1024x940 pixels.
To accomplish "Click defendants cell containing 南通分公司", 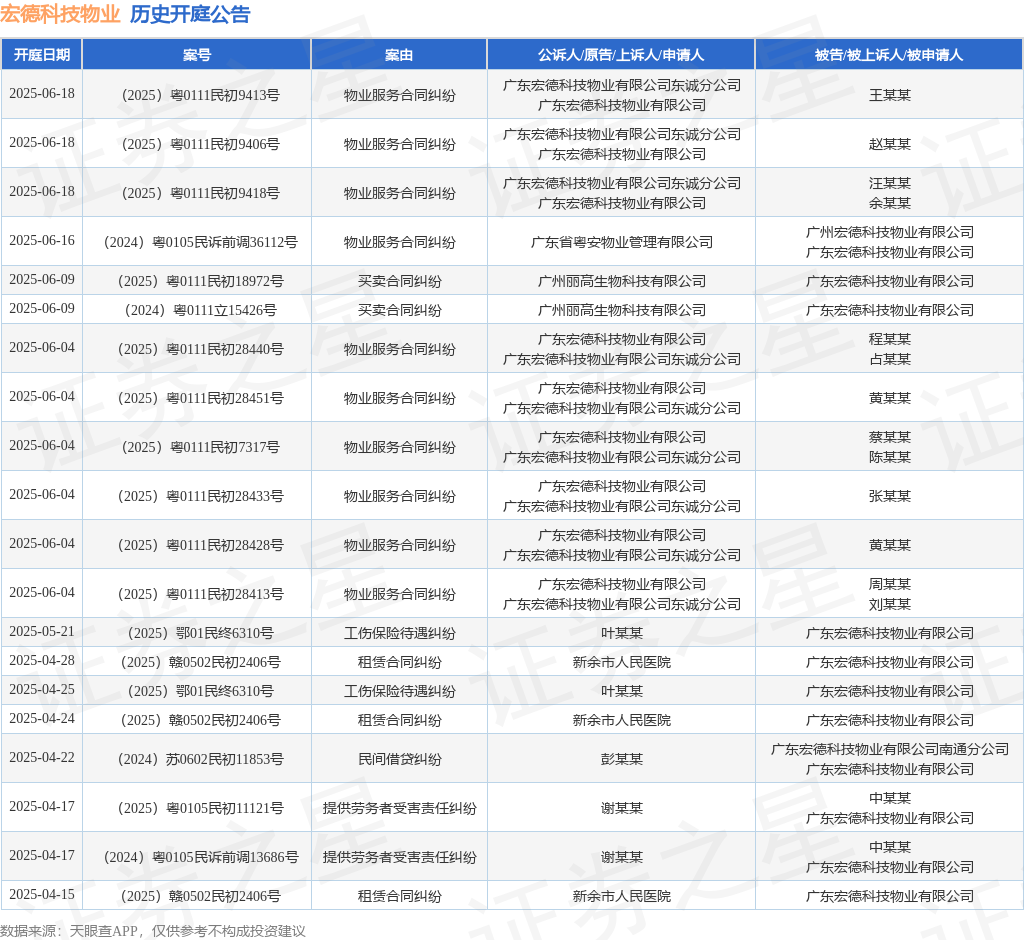I will (889, 759).
